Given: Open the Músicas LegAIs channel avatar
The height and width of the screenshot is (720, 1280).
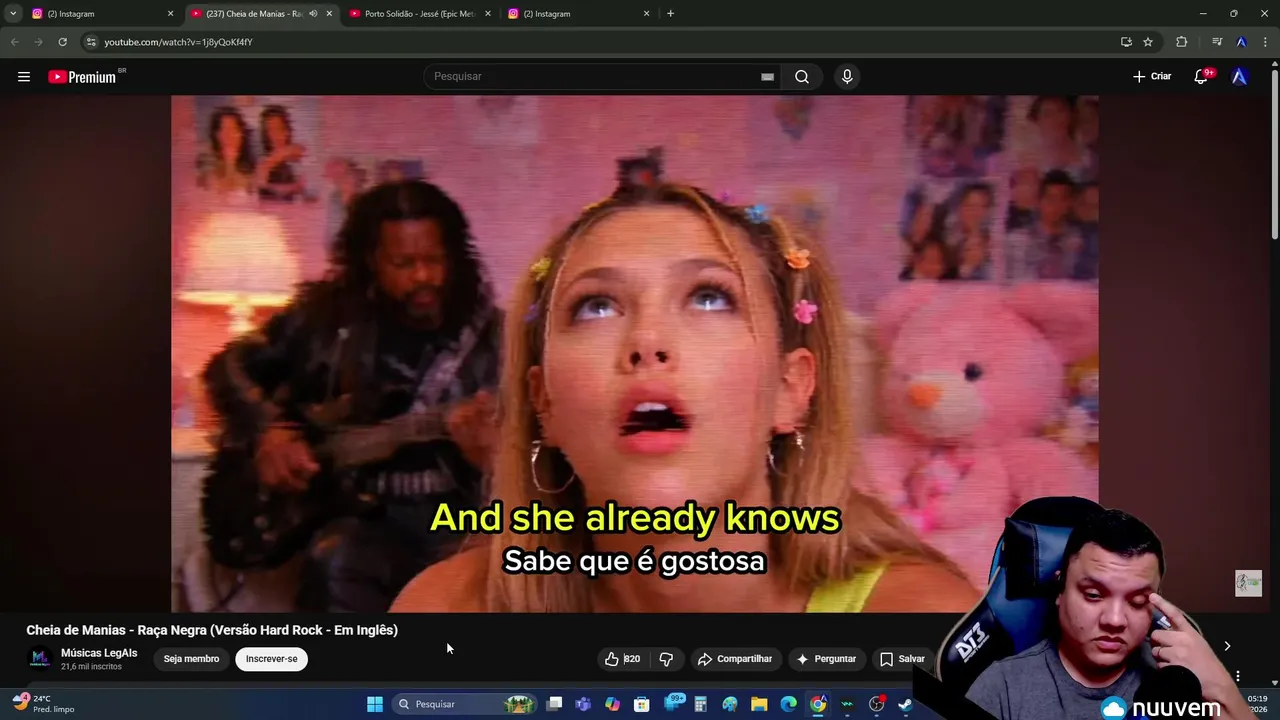Looking at the screenshot, I should 40,658.
